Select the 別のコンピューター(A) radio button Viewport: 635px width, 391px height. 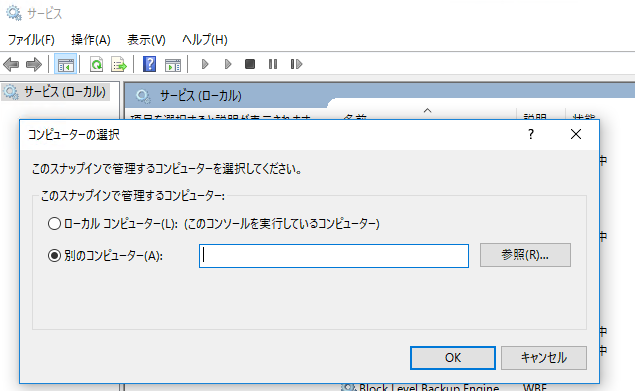[x=54, y=256]
